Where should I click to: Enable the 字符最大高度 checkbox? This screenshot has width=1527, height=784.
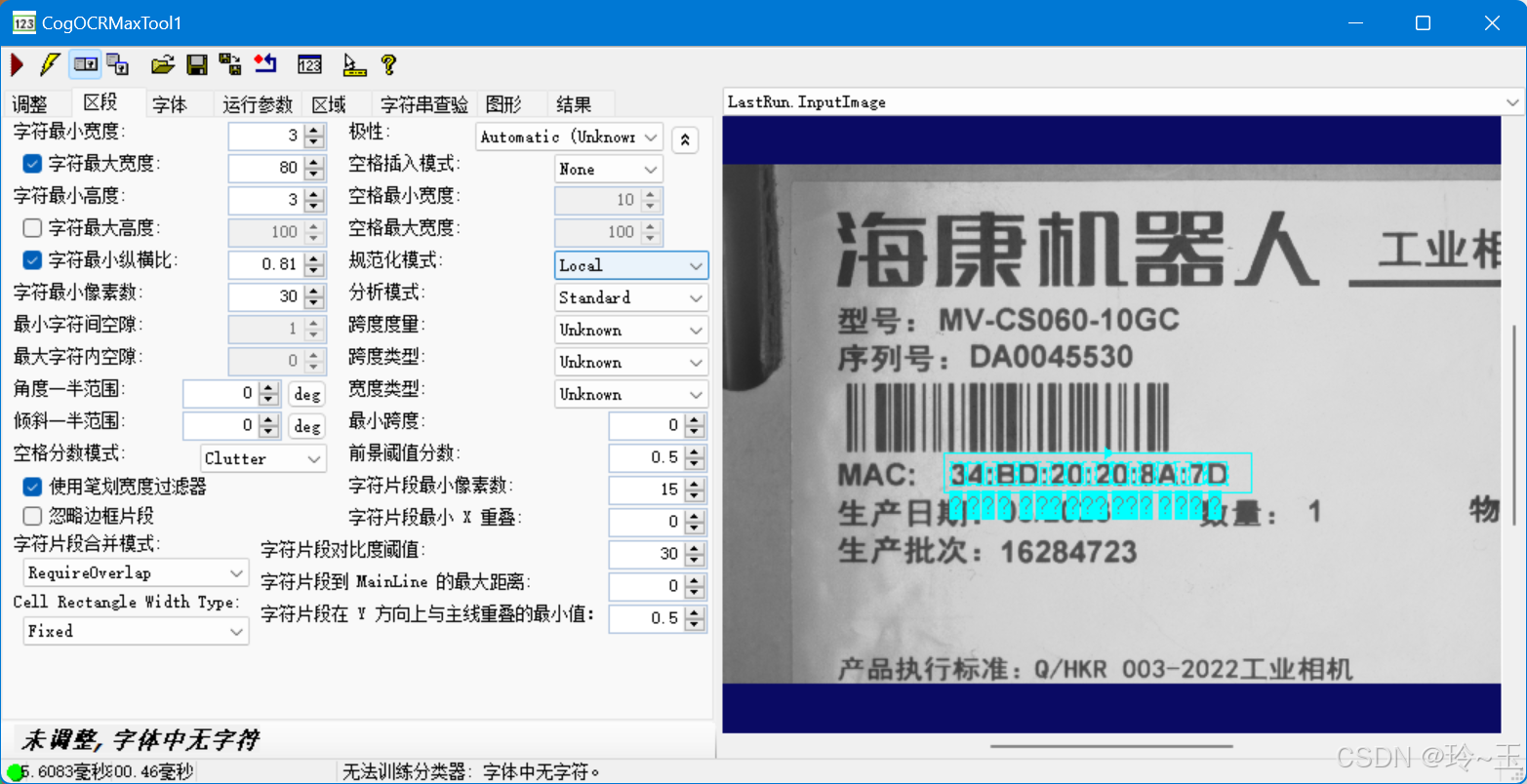click(x=32, y=228)
